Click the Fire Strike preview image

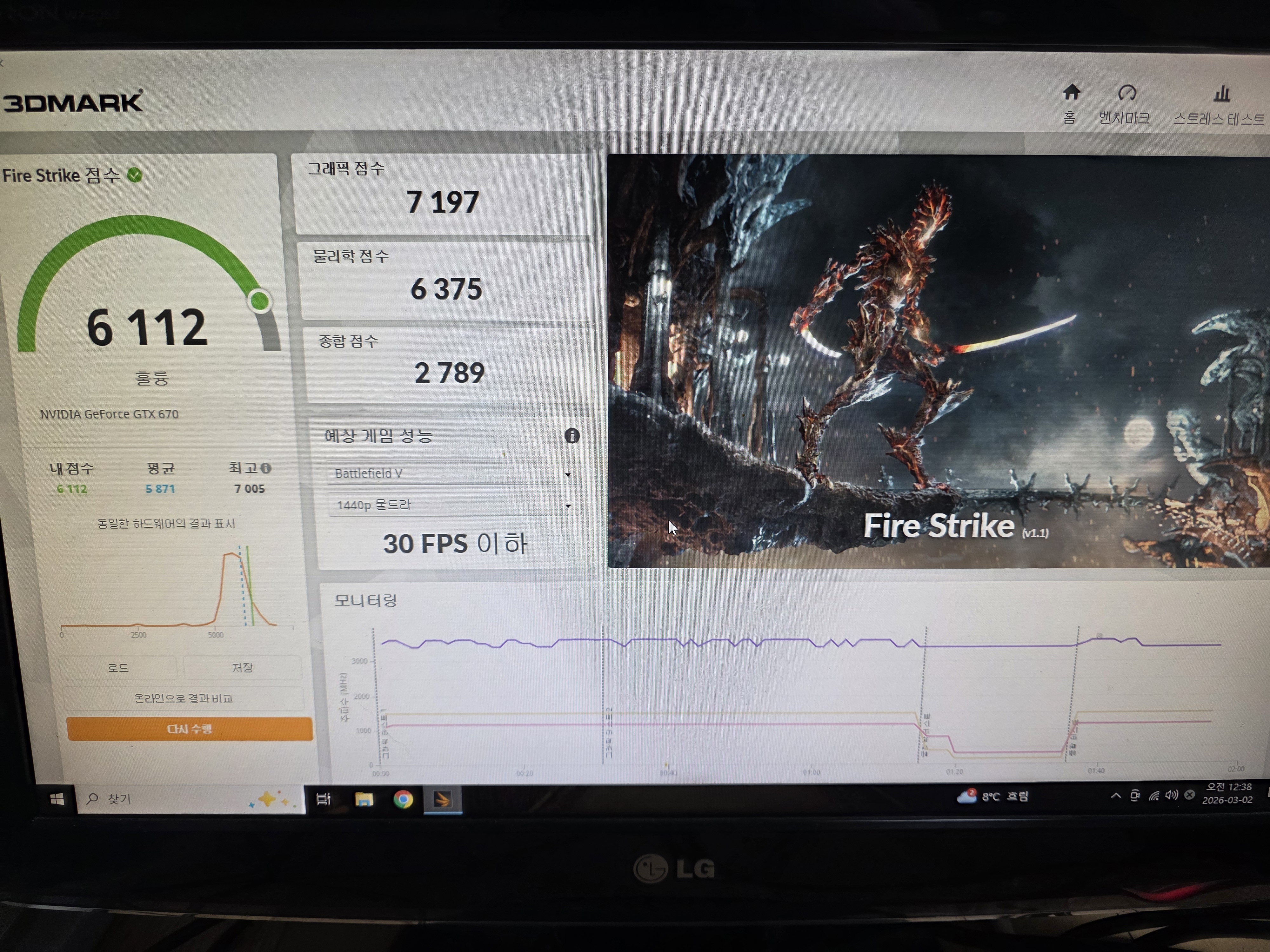[938, 361]
